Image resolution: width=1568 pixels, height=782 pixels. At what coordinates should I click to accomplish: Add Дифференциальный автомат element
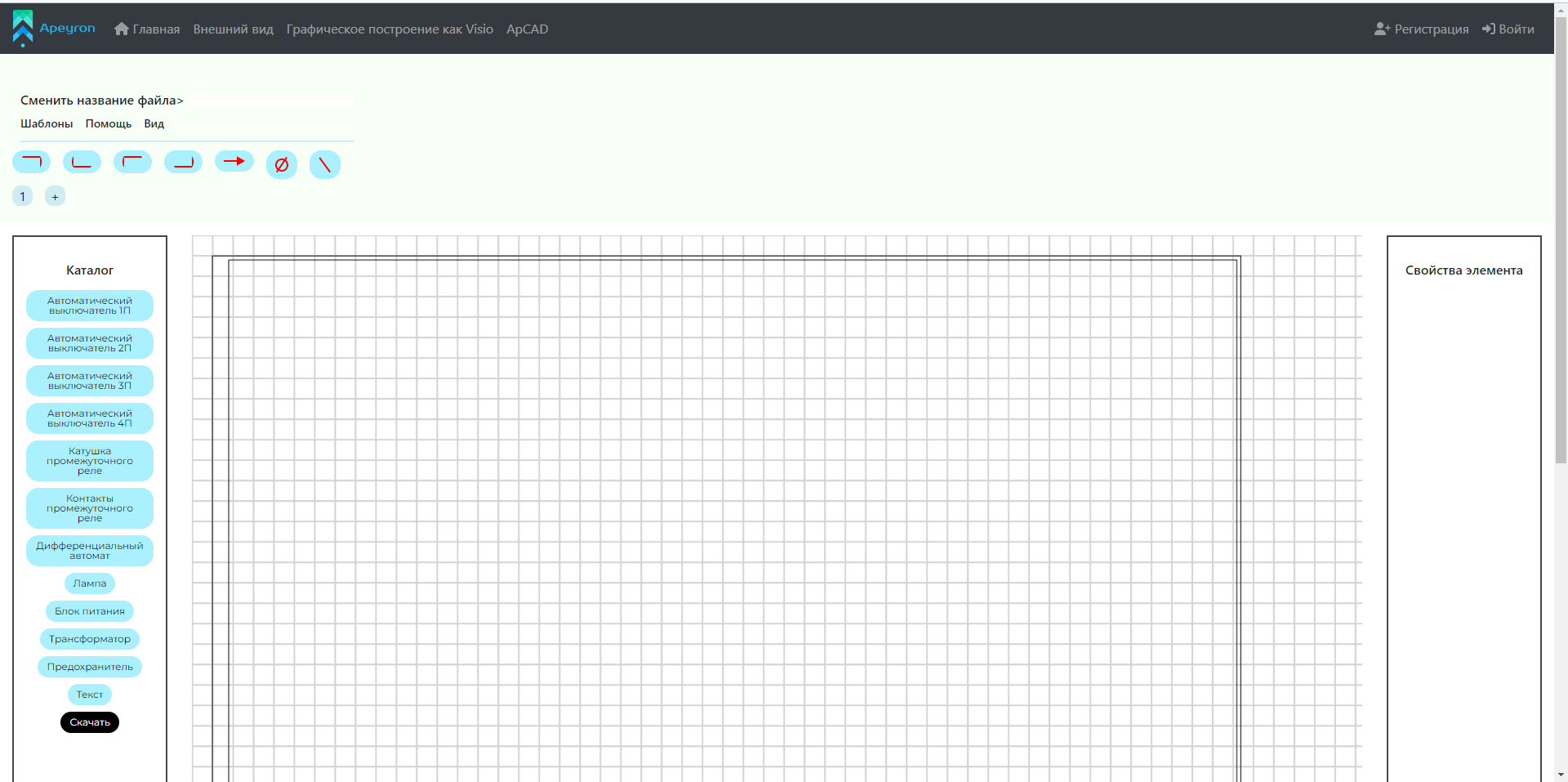[90, 551]
